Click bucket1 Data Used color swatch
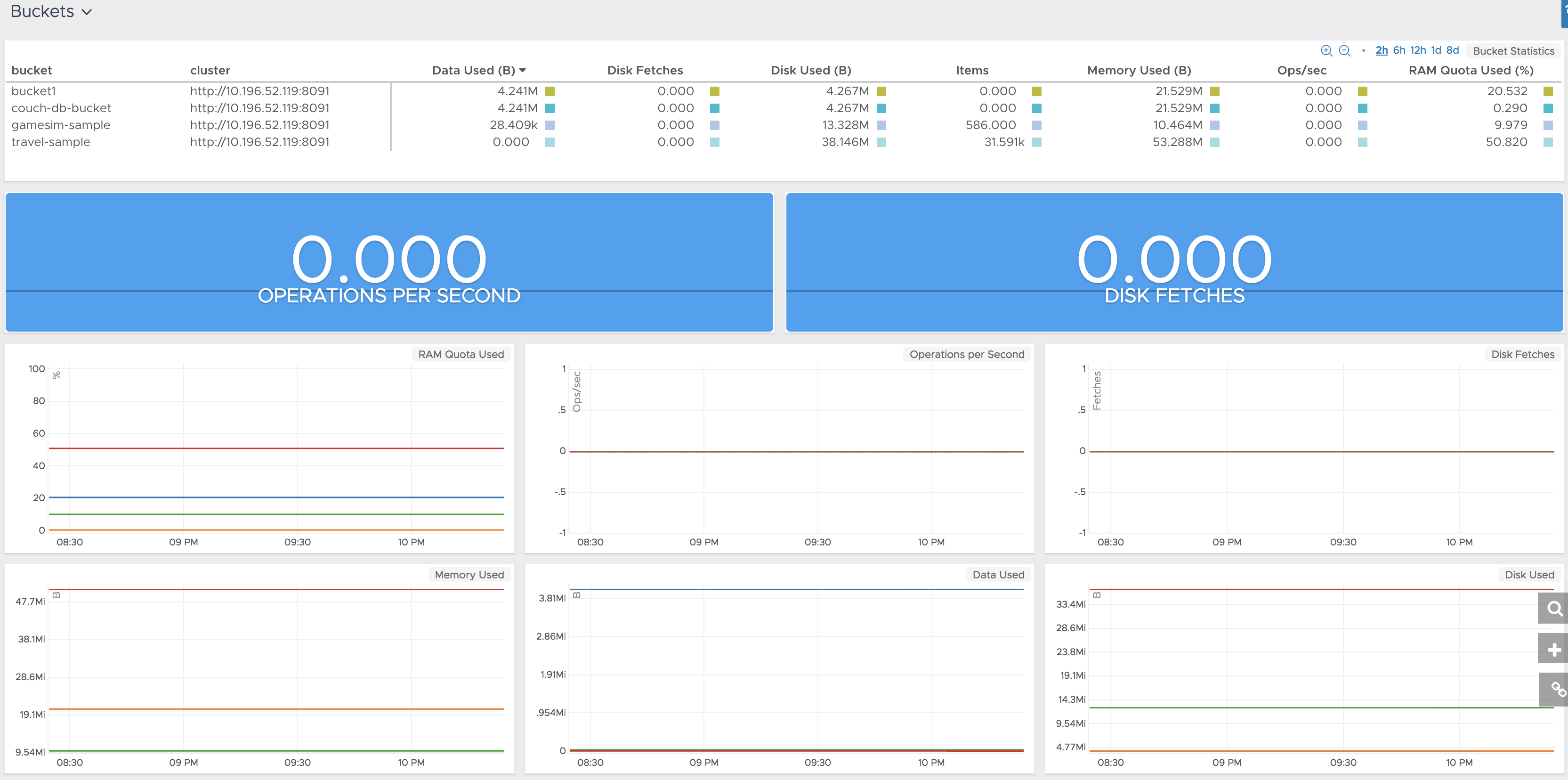 [x=550, y=91]
